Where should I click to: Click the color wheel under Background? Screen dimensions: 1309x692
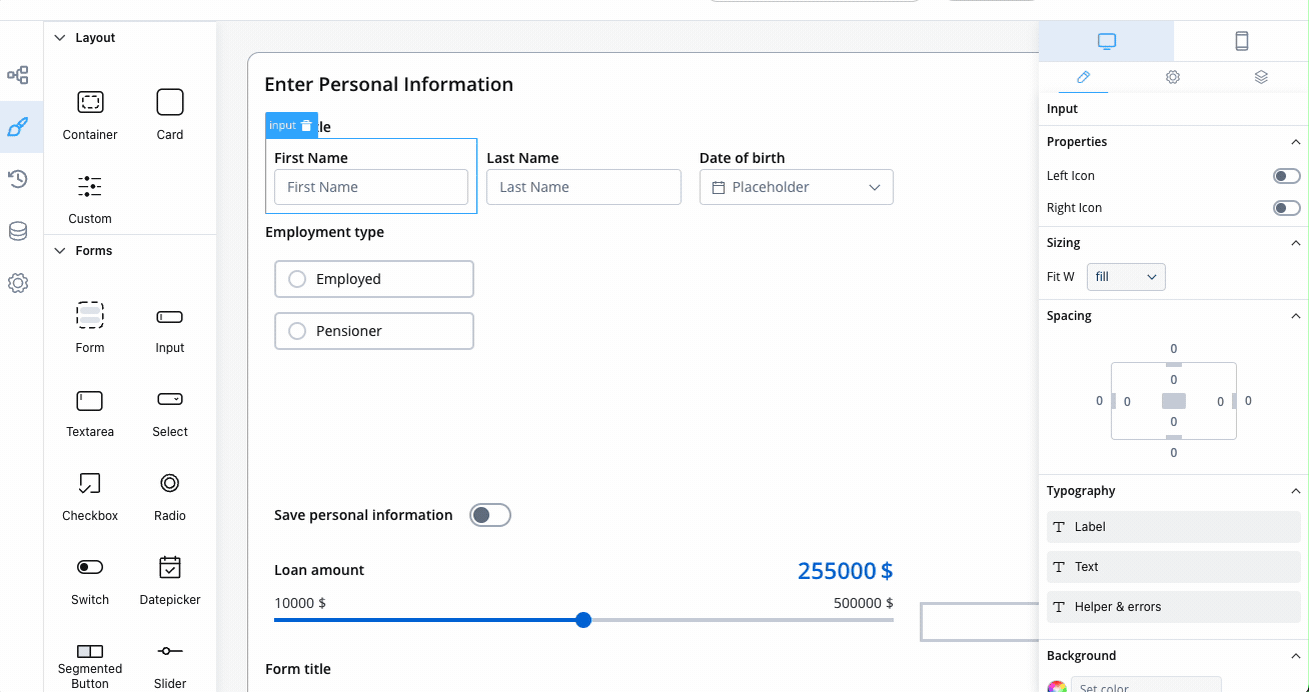pyautogui.click(x=1057, y=687)
